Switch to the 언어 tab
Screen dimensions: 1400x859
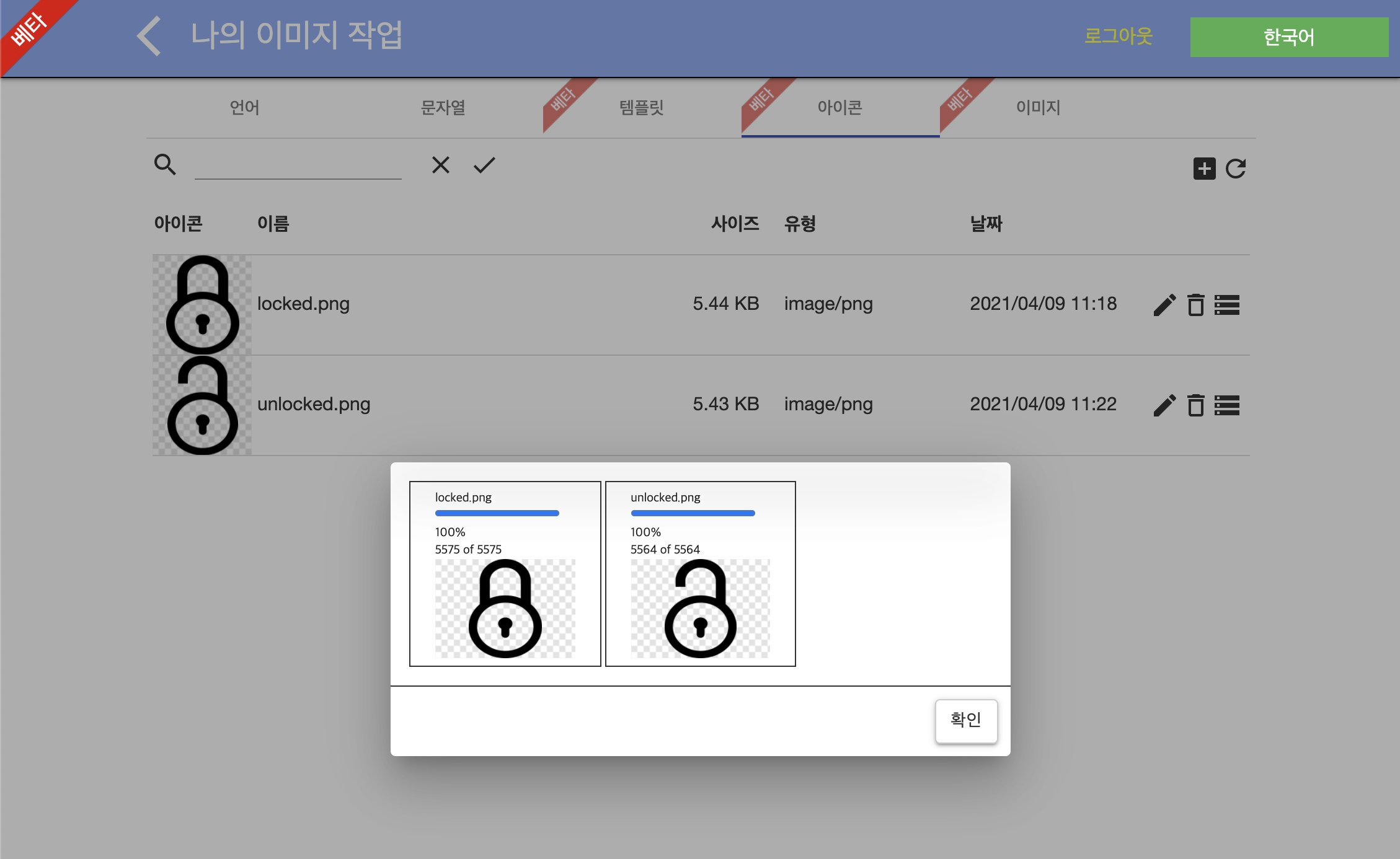tap(245, 108)
